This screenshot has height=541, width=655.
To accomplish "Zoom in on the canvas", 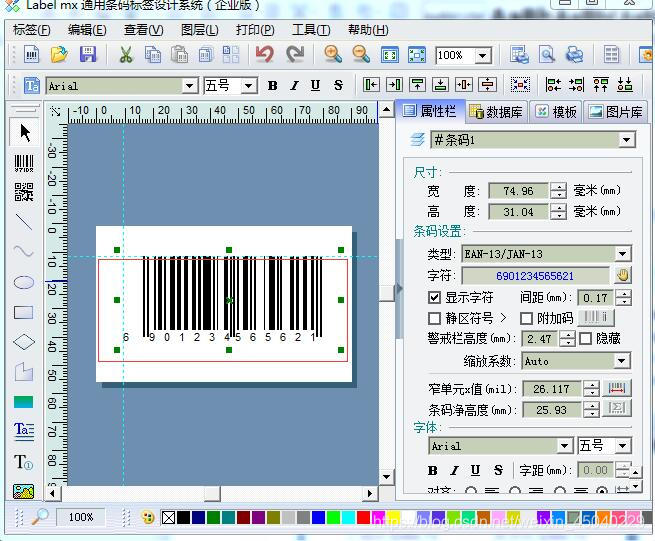I will point(333,55).
